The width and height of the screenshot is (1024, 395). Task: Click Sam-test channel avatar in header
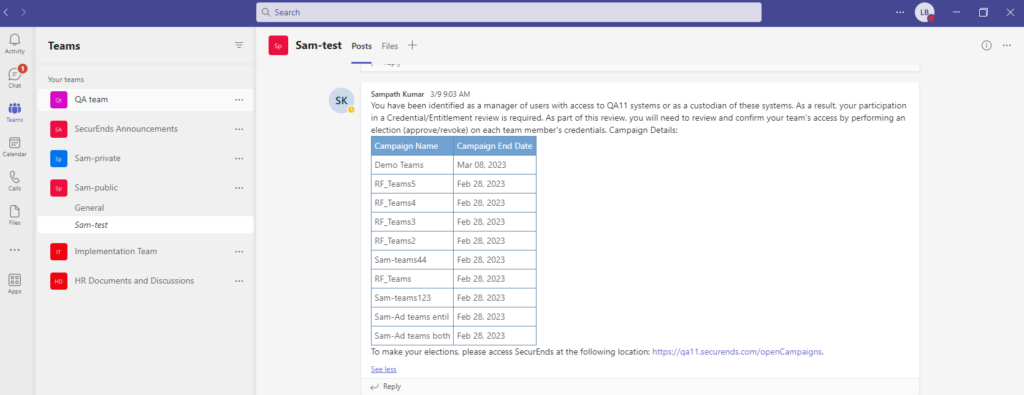[x=278, y=46]
